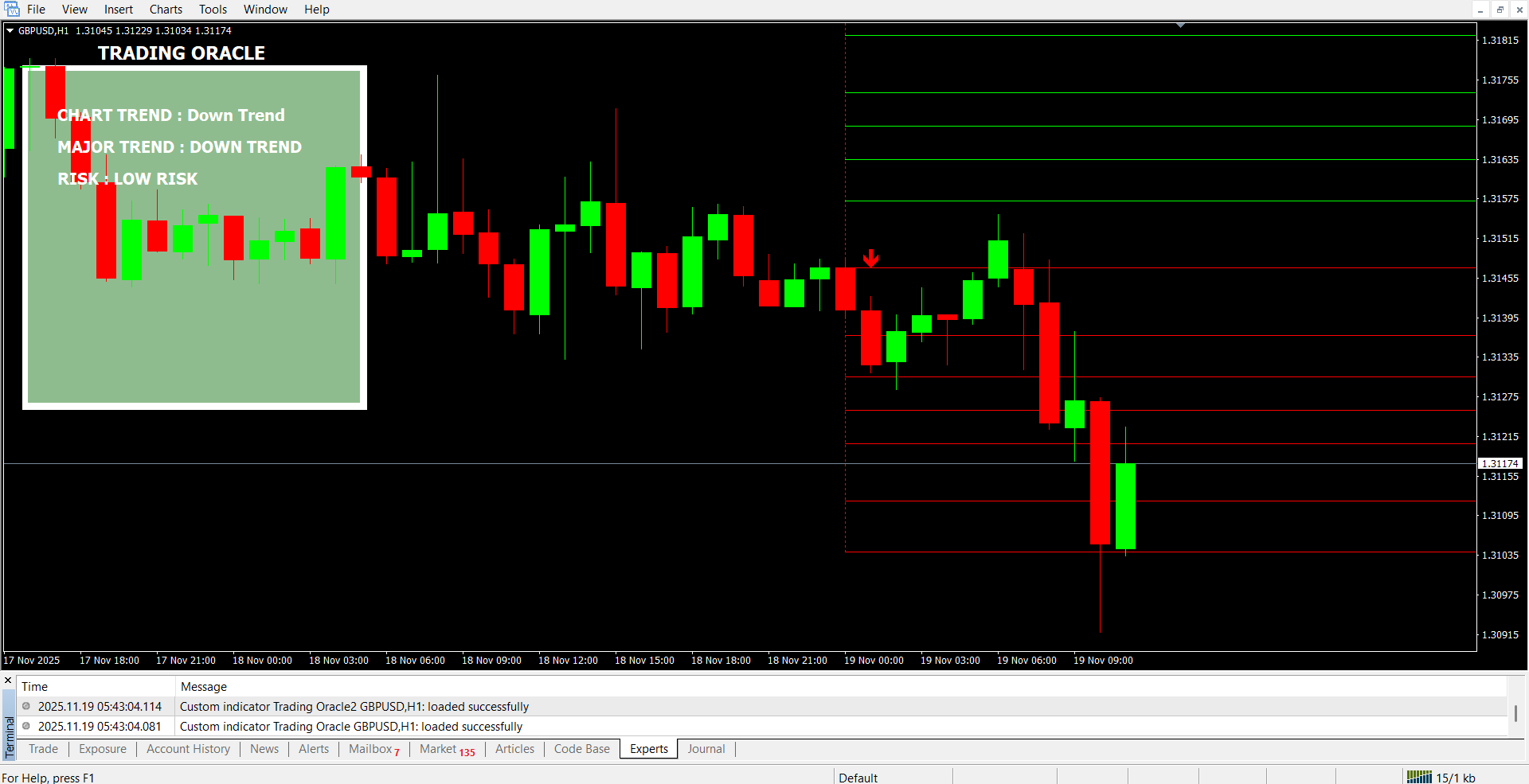The image size is (1529, 784).
Task: Go to the Mailbox tab
Action: pyautogui.click(x=373, y=749)
